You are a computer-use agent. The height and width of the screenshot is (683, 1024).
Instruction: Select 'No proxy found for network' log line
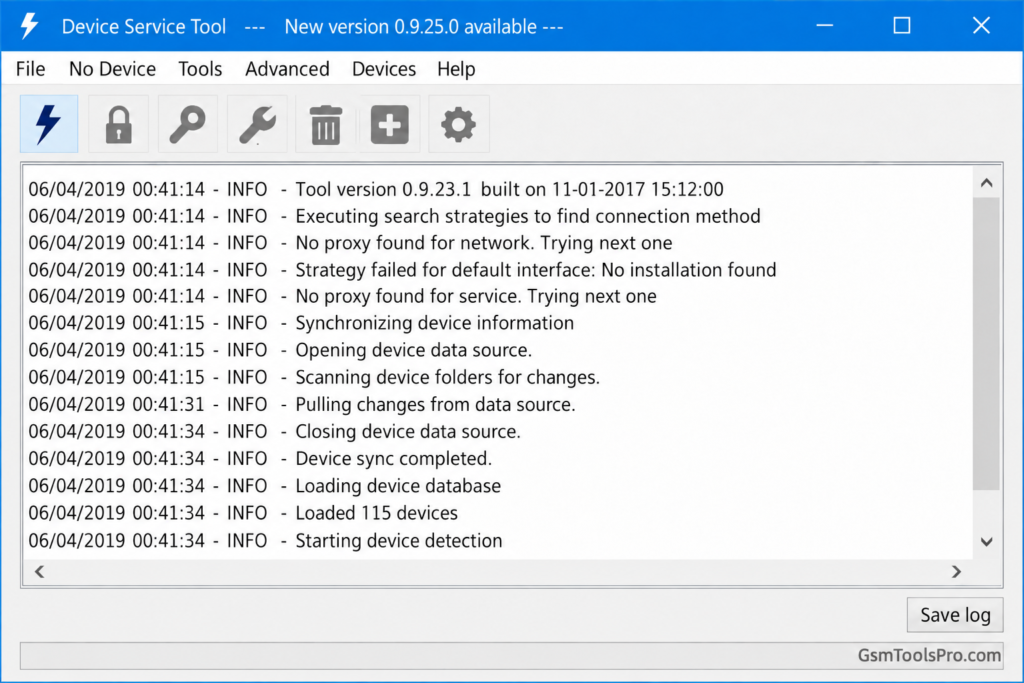(351, 243)
